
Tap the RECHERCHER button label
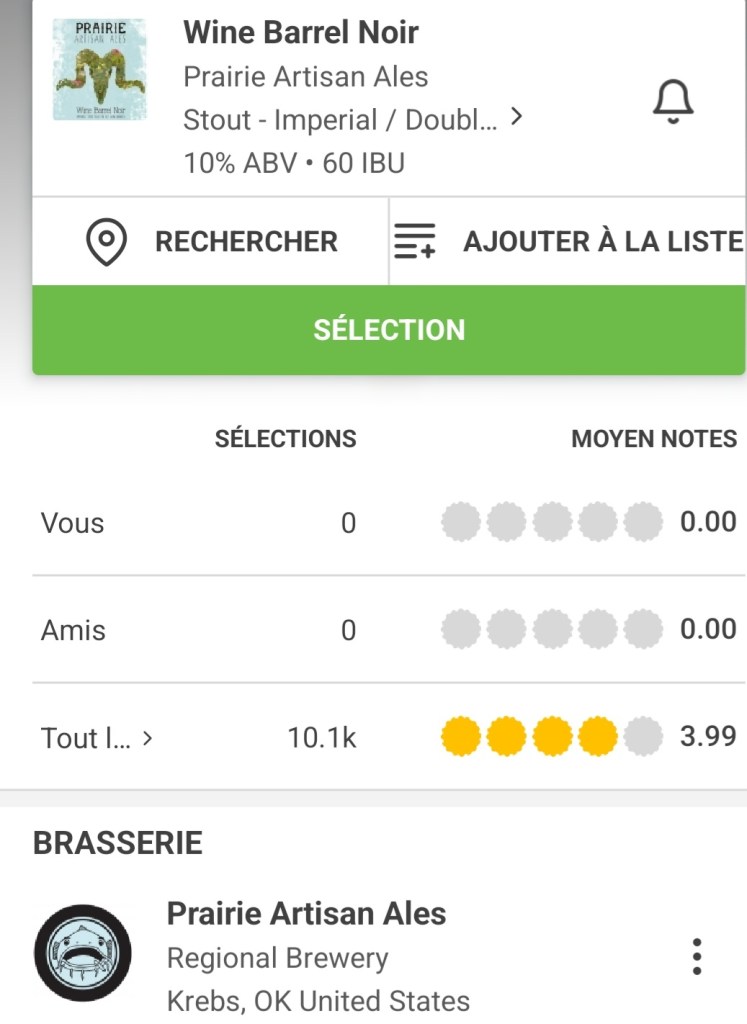click(x=246, y=242)
